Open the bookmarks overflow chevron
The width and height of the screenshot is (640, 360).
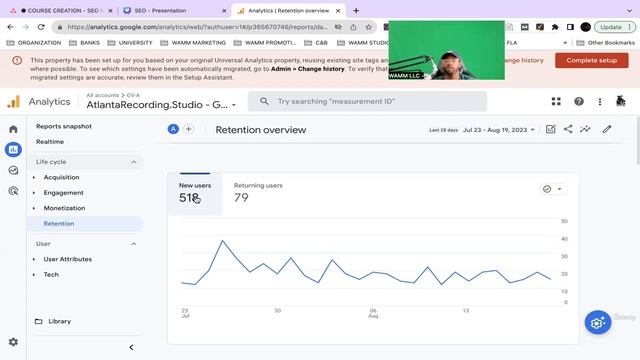(565, 42)
